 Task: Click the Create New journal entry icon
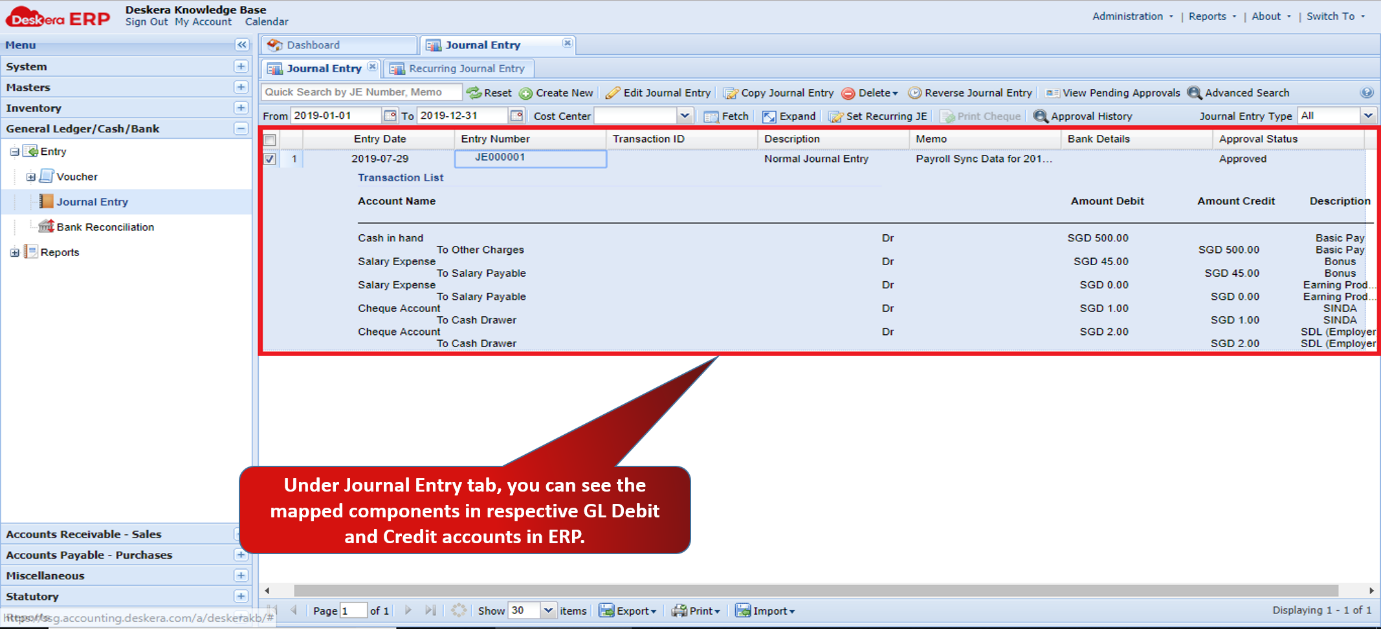click(x=526, y=93)
